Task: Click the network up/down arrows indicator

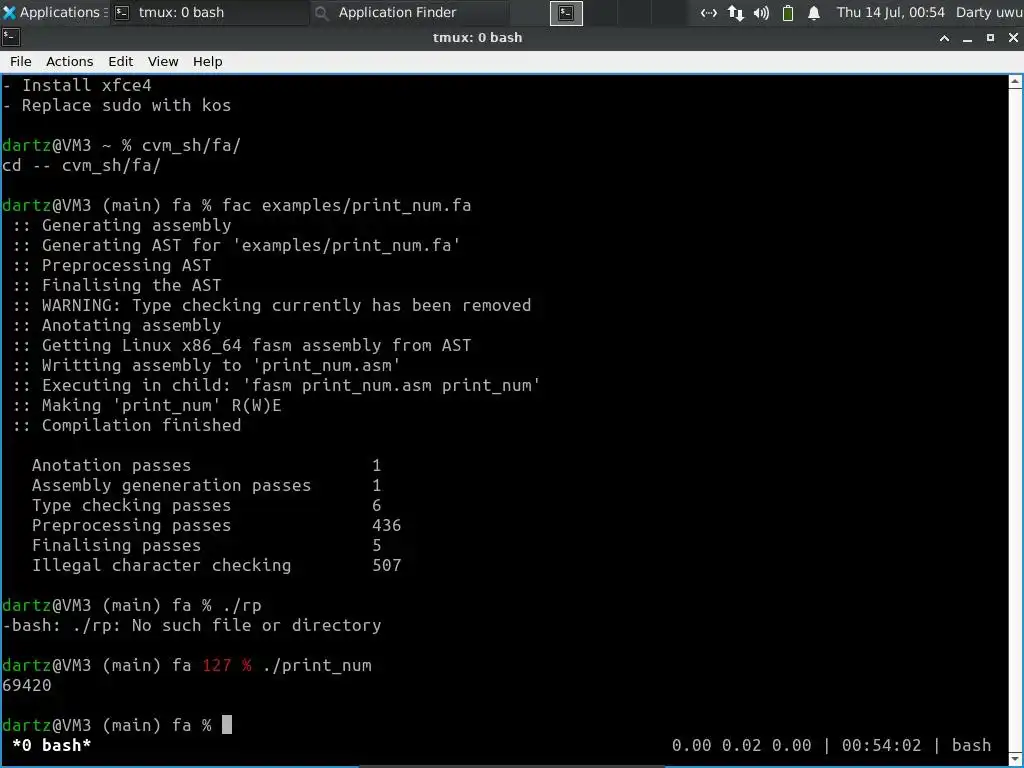Action: point(736,13)
